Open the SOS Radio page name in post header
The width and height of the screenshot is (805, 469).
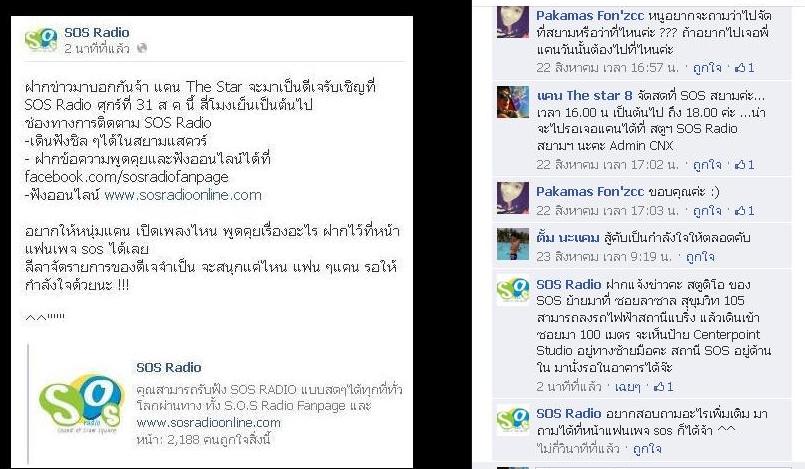coord(97,32)
